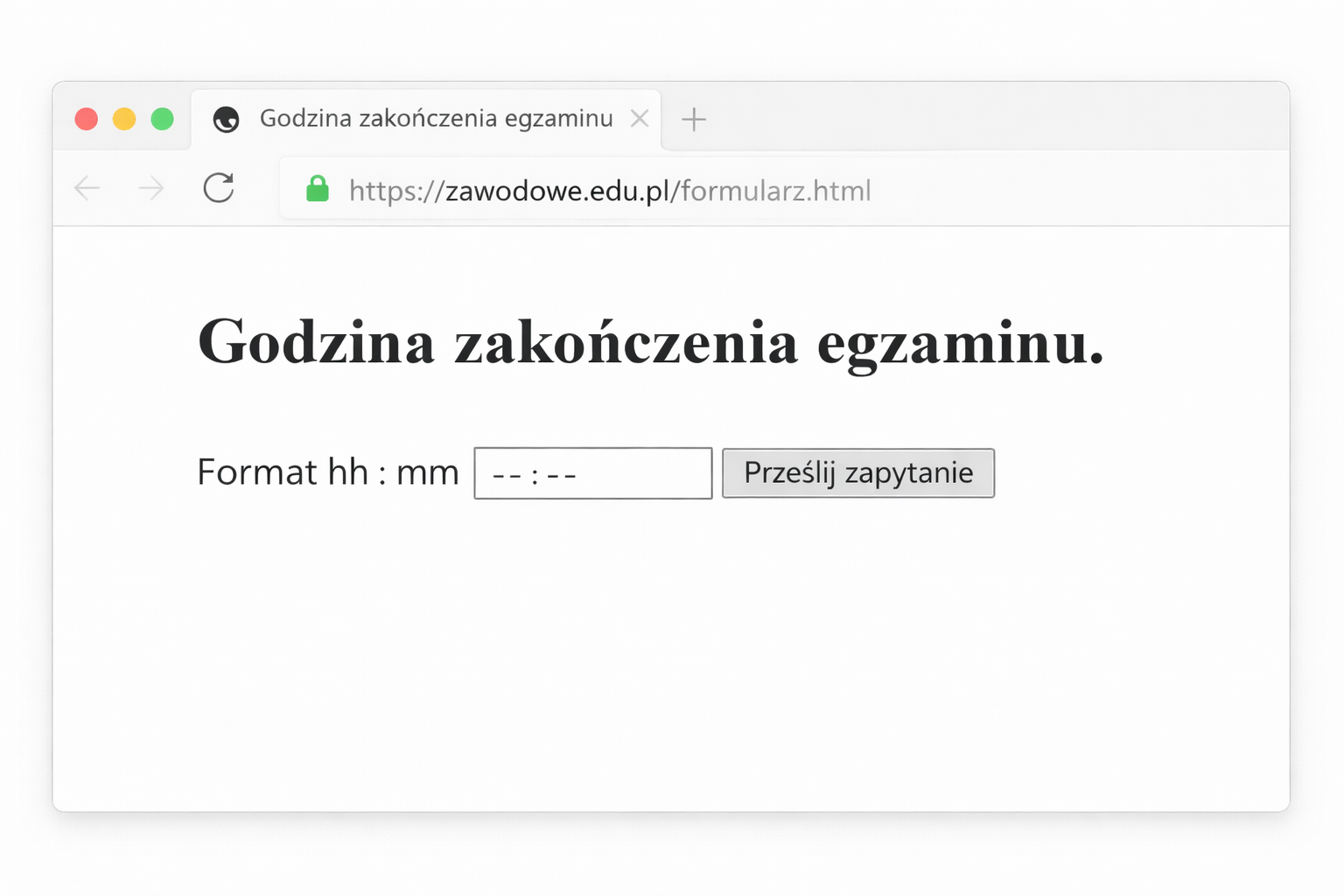1344x896 pixels.
Task: Click the minutes part of time field
Action: coord(562,475)
